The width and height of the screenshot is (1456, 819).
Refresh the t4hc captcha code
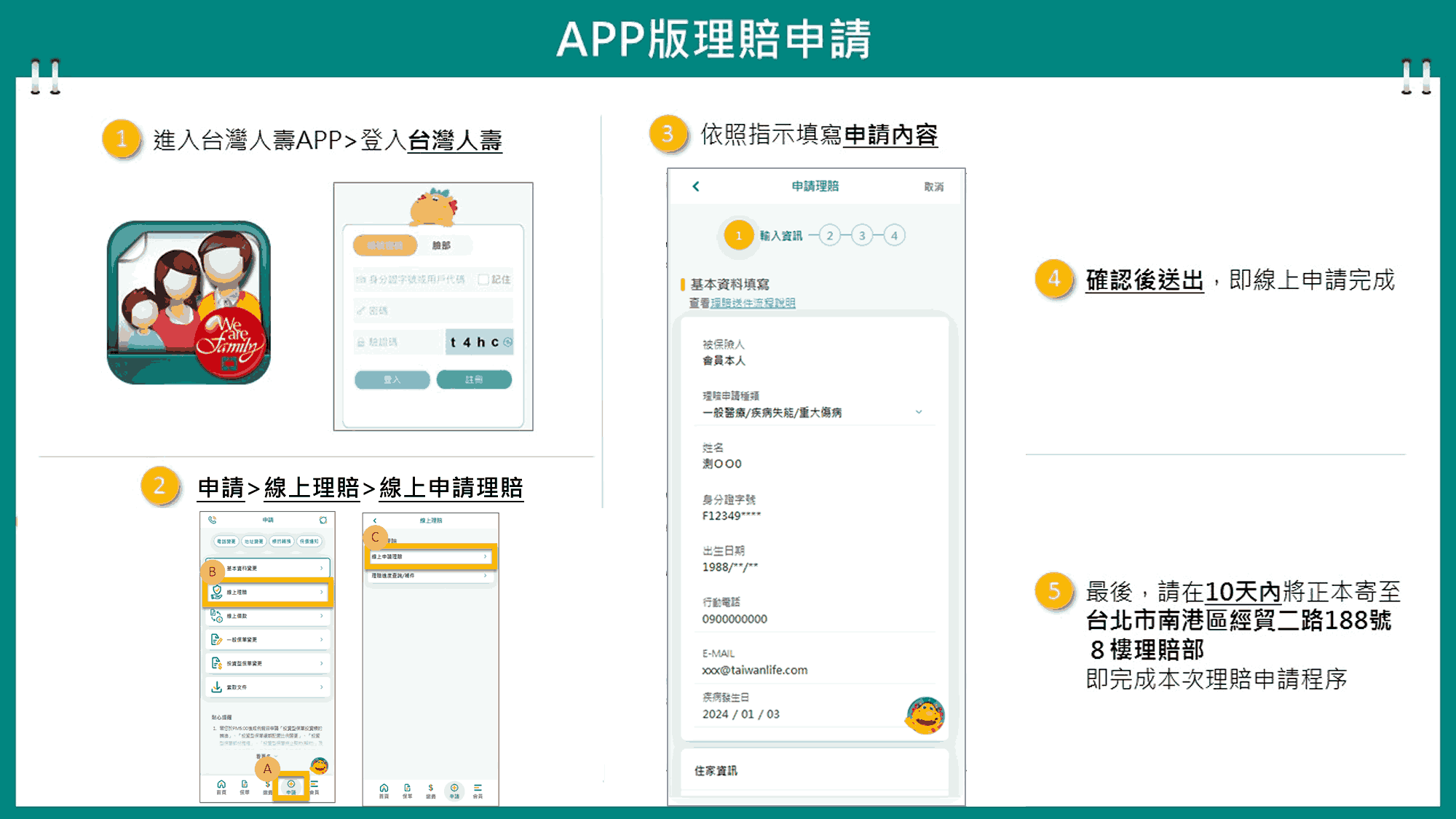(507, 341)
